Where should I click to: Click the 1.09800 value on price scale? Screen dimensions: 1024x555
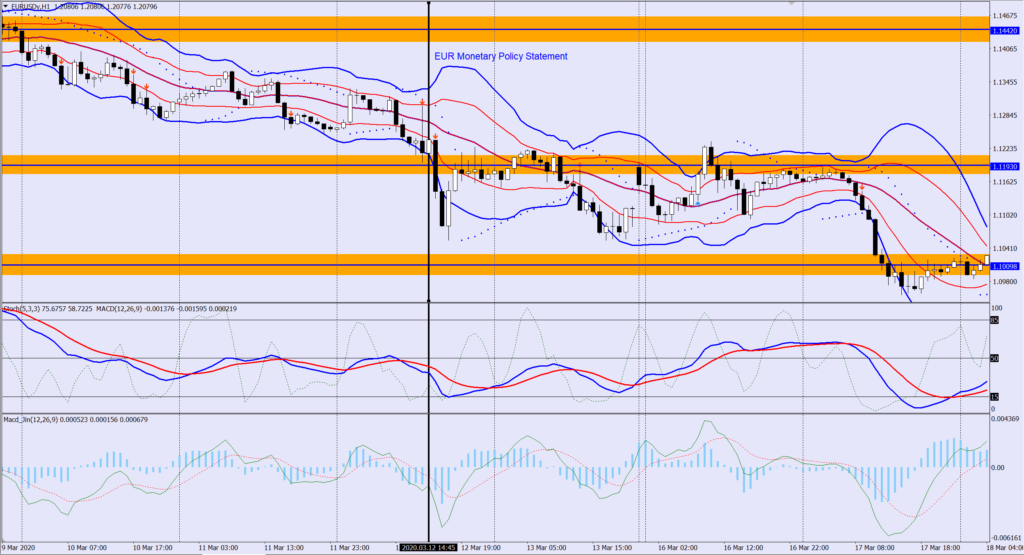tap(1004, 282)
